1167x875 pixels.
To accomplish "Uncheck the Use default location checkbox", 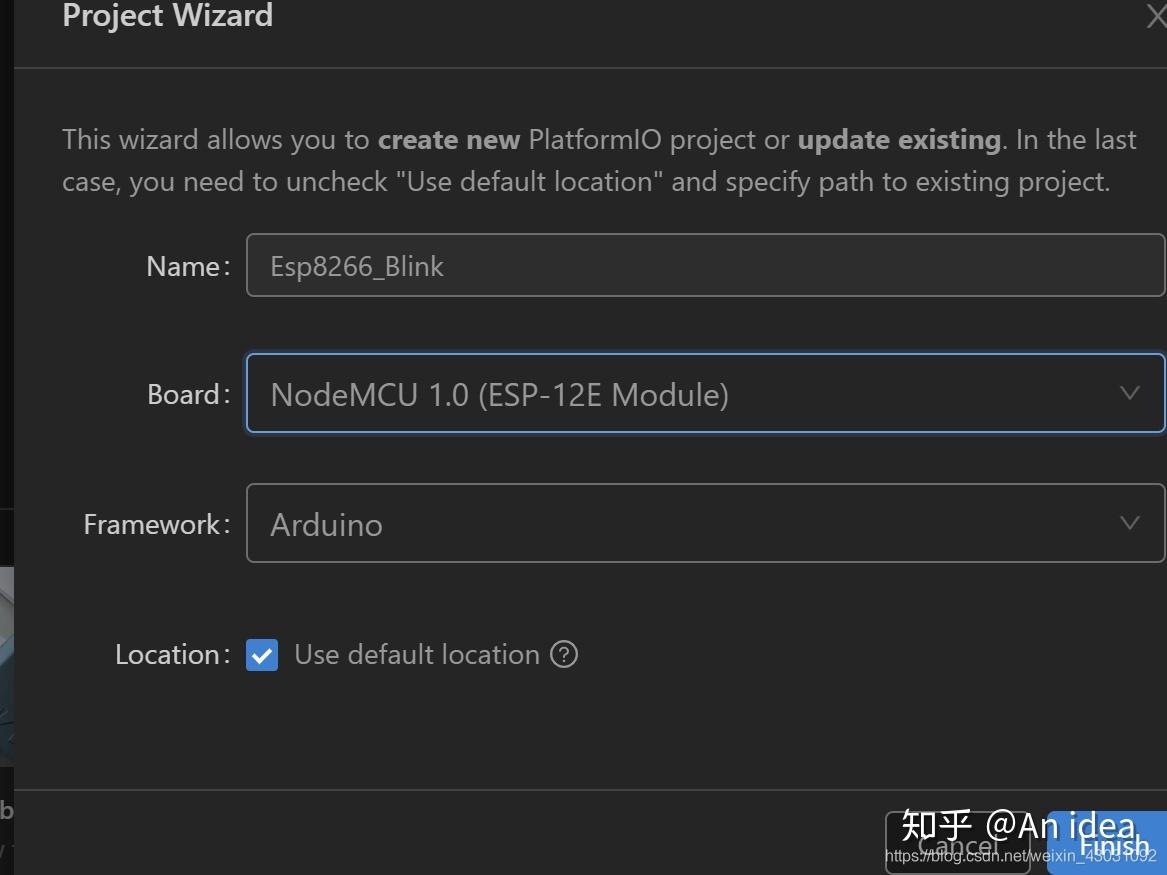I will click(x=262, y=655).
